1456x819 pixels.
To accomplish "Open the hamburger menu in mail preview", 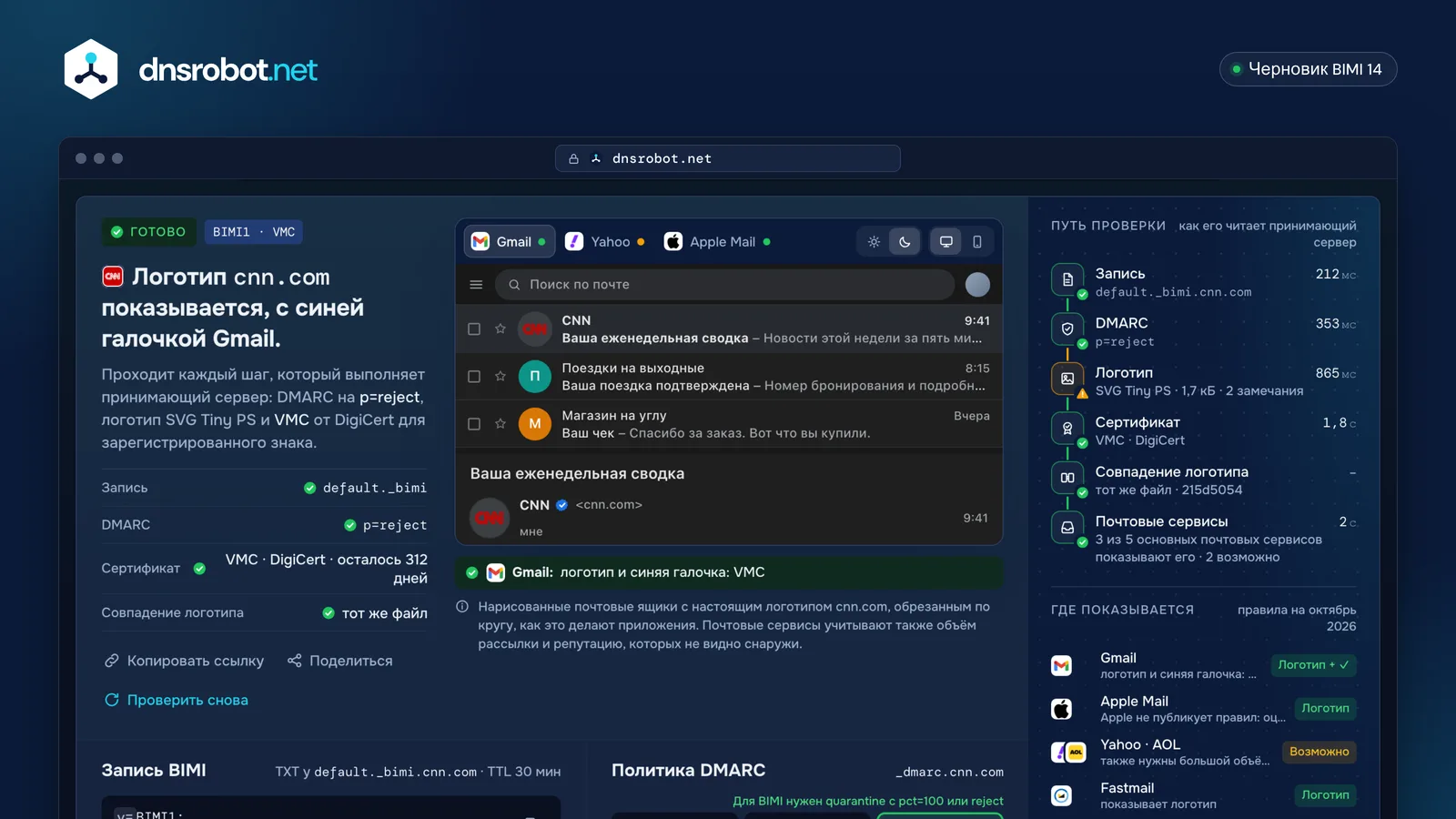I will click(x=476, y=285).
